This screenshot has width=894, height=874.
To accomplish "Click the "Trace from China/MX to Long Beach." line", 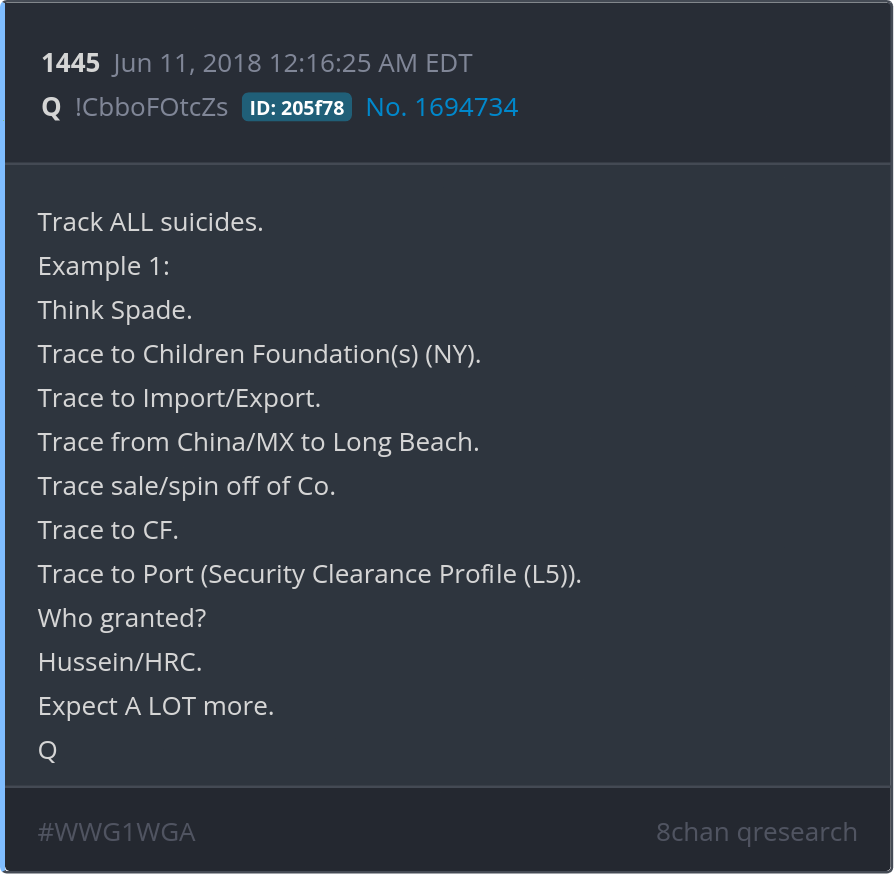I will click(x=258, y=442).
